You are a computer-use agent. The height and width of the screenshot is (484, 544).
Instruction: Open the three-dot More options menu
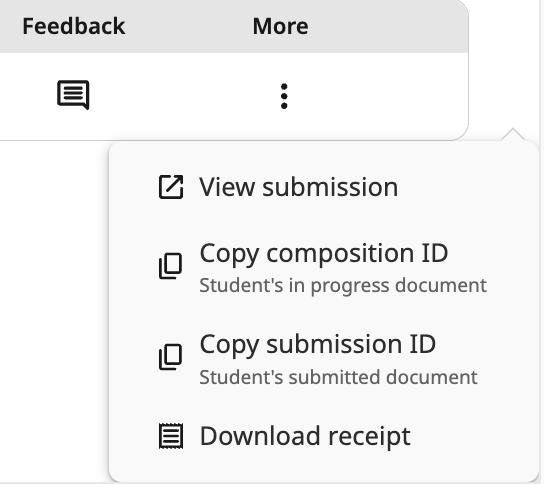point(284,96)
